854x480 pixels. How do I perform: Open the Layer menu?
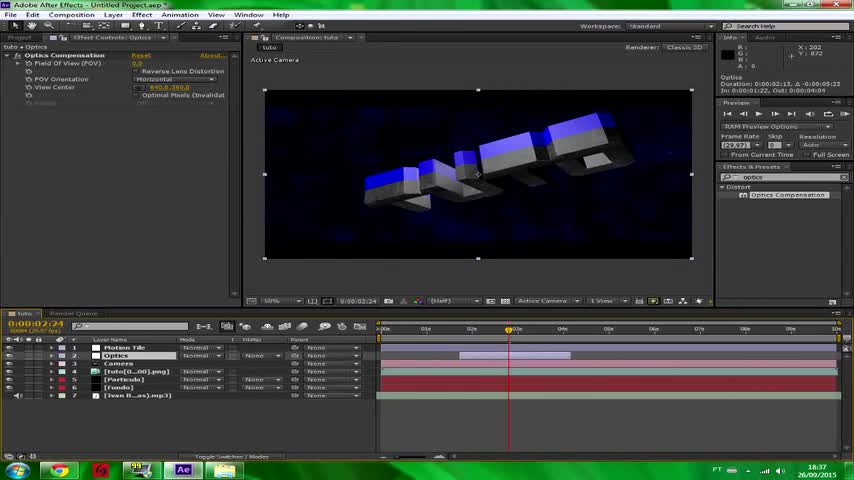point(113,15)
